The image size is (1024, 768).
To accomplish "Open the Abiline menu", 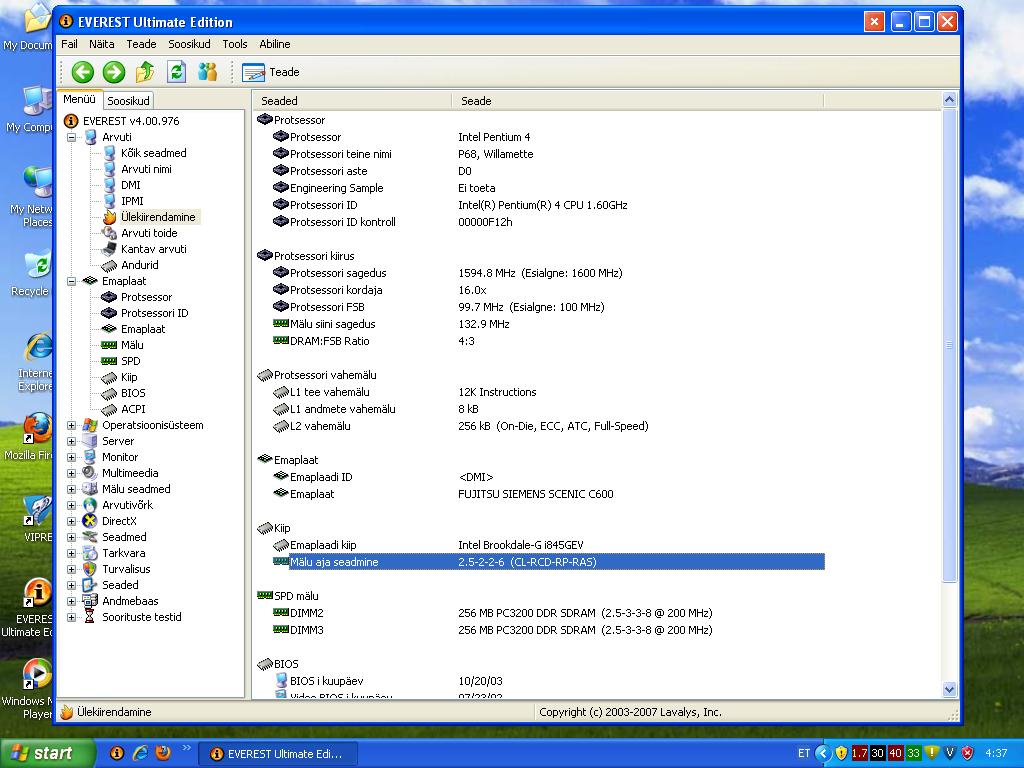I will click(x=275, y=44).
